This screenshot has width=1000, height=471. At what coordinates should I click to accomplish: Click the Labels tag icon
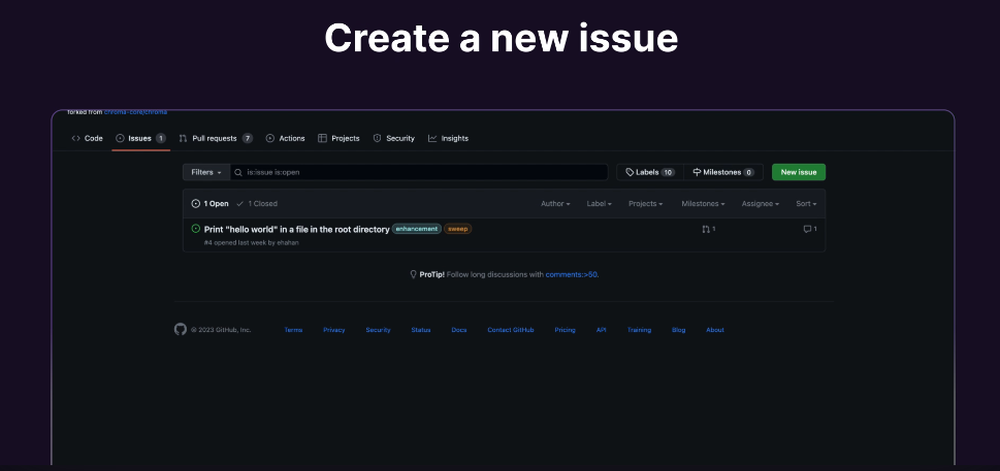629,172
